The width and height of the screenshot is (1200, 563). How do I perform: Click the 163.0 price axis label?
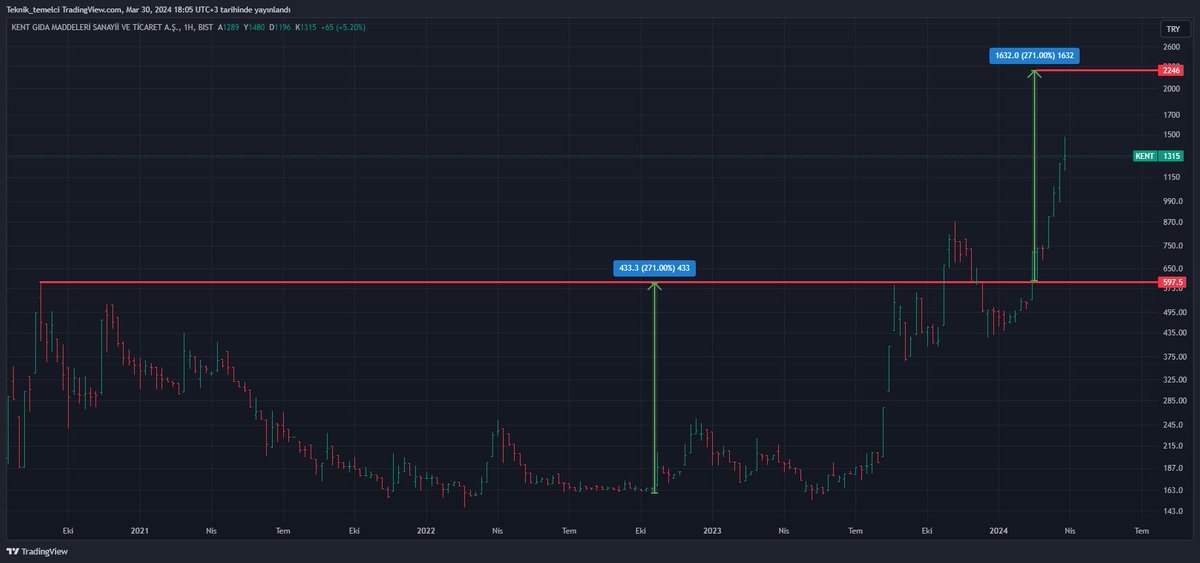pyautogui.click(x=1173, y=490)
